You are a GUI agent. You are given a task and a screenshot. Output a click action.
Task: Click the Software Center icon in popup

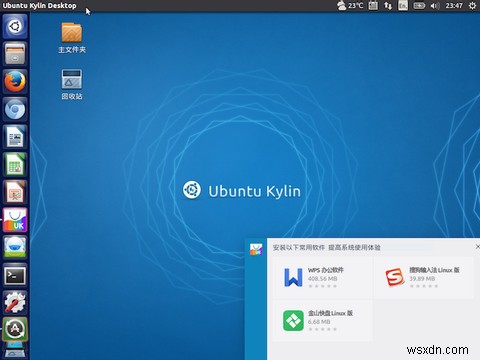click(256, 249)
